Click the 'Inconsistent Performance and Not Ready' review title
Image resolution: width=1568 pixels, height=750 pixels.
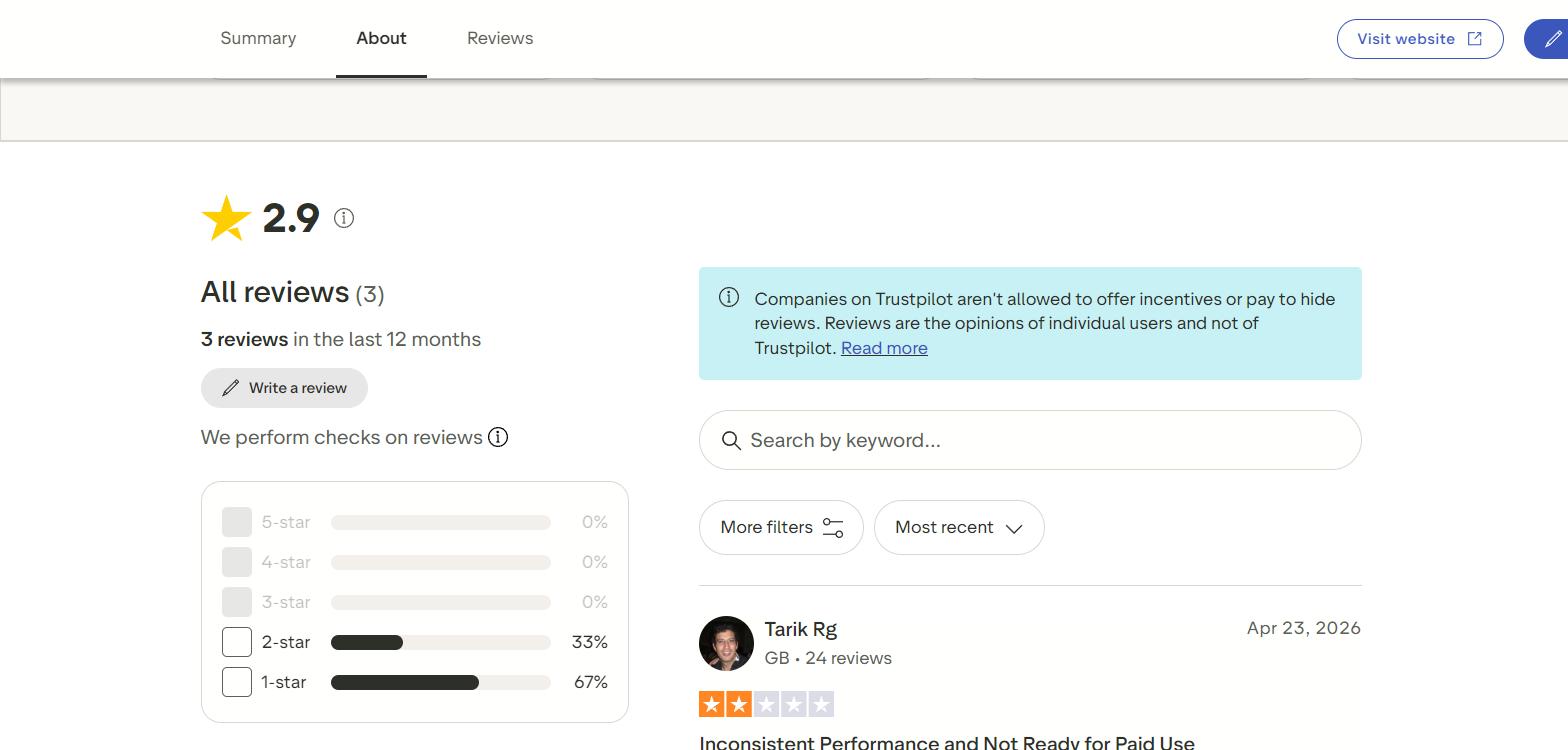(947, 742)
